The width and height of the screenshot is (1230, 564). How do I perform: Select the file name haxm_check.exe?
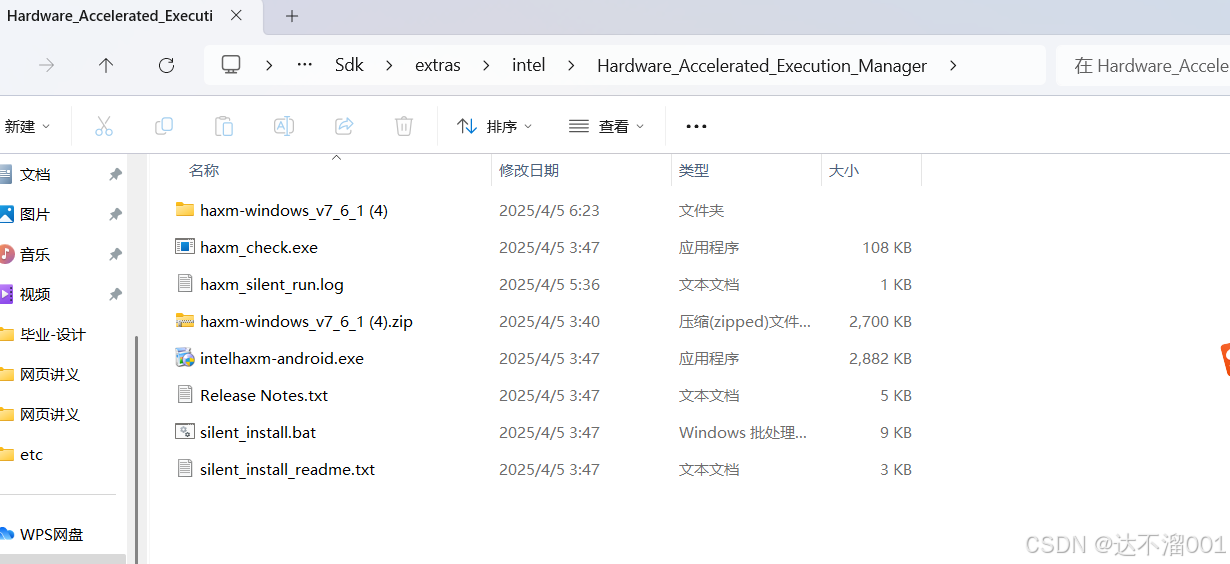coord(259,247)
